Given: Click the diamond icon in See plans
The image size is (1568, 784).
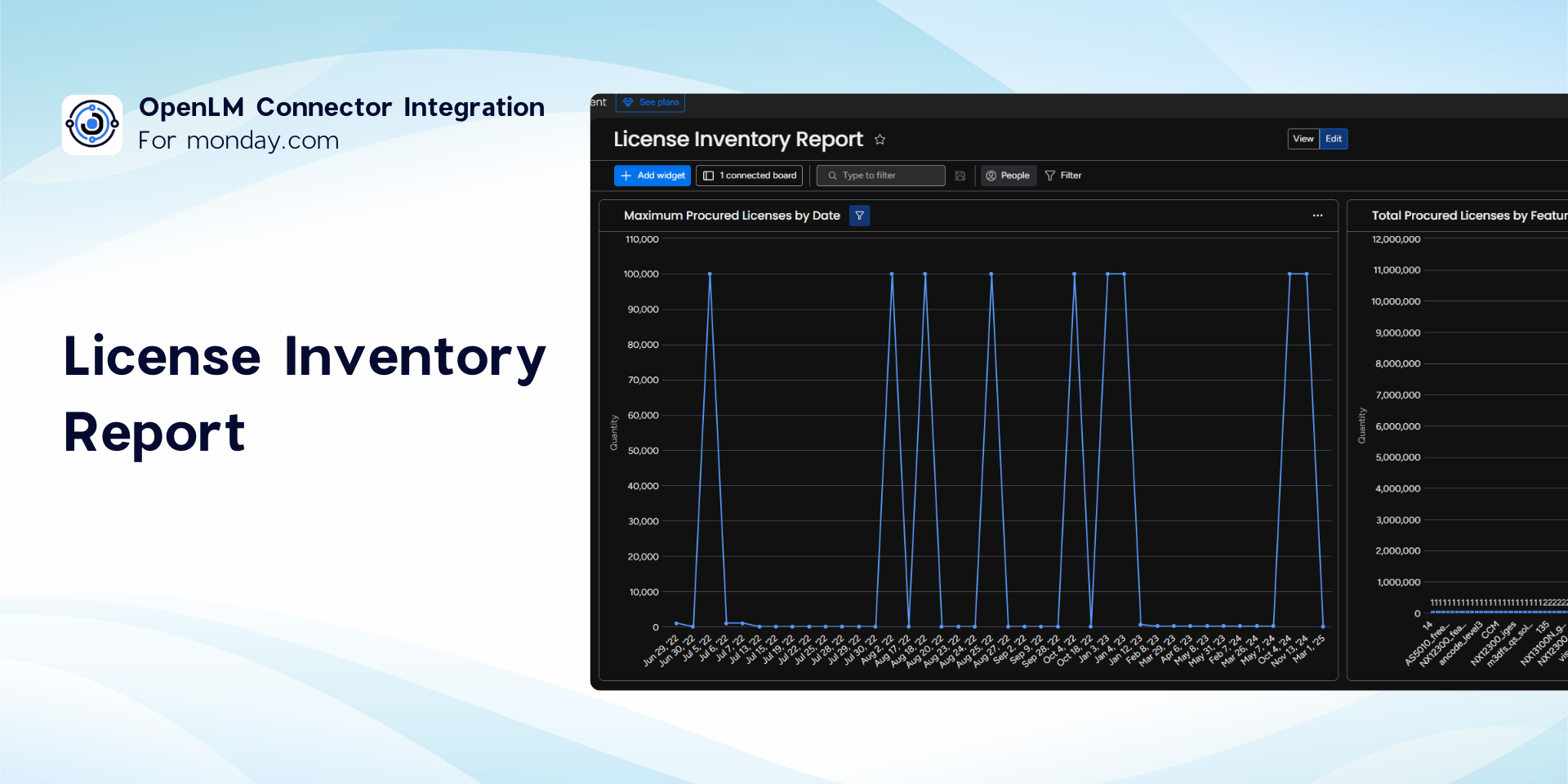Looking at the screenshot, I should 628,103.
